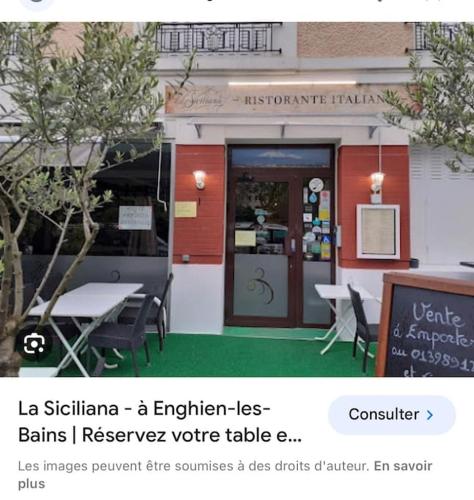
Task: Tap the site favicon circle at top-left
Action: [37, 3]
